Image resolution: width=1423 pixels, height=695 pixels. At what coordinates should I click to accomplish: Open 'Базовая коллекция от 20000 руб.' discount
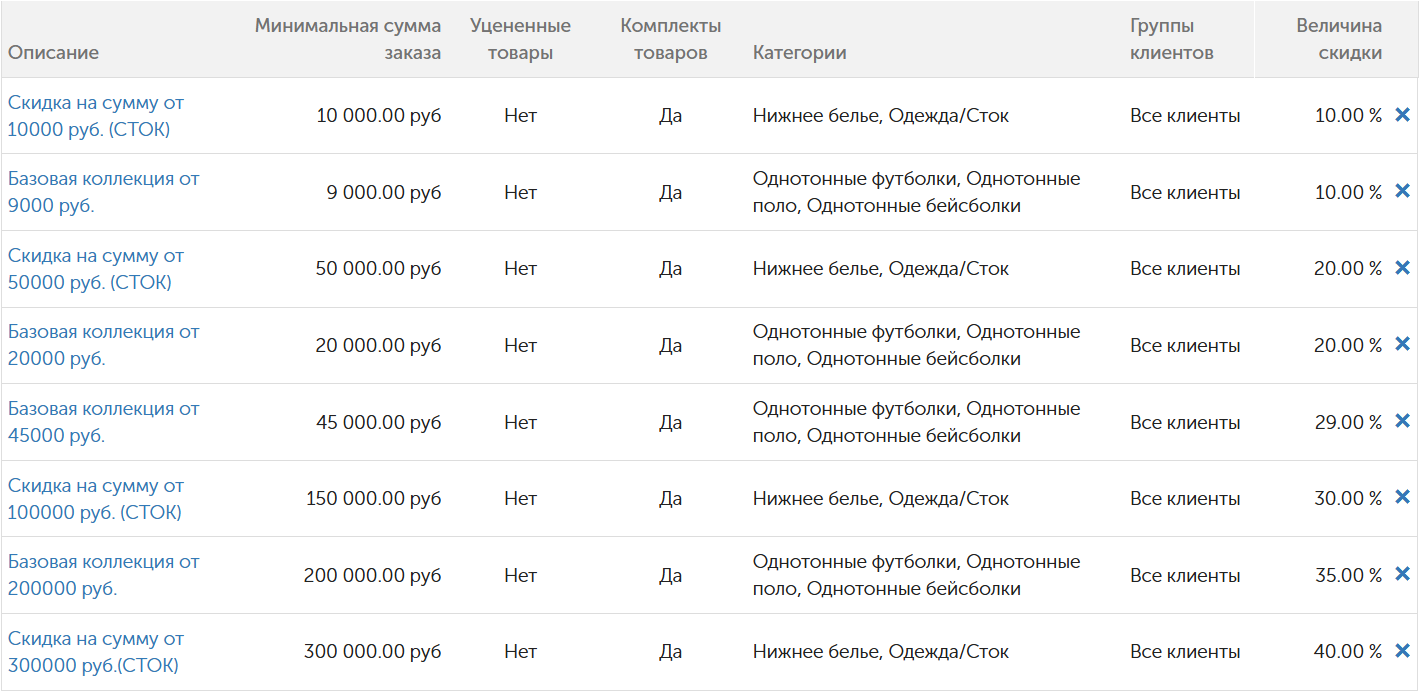tap(103, 345)
